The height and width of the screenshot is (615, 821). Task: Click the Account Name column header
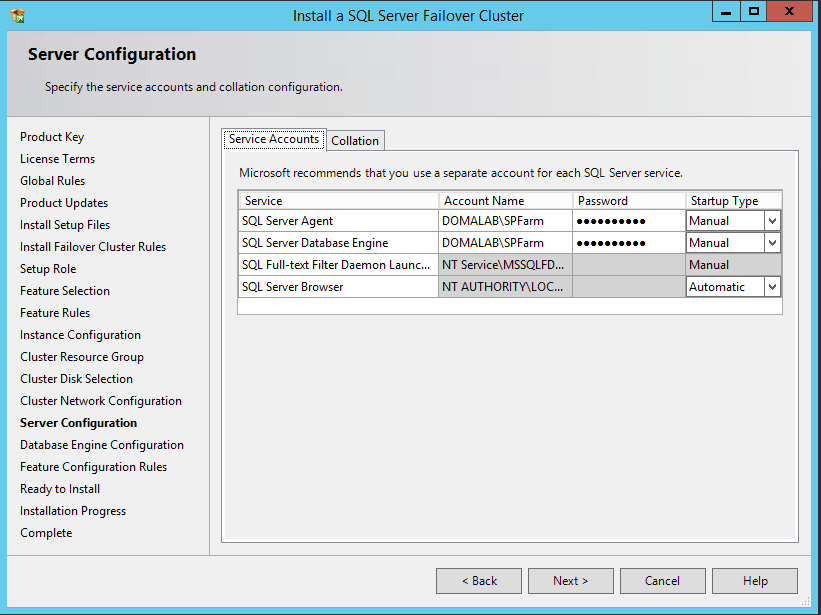click(x=505, y=201)
